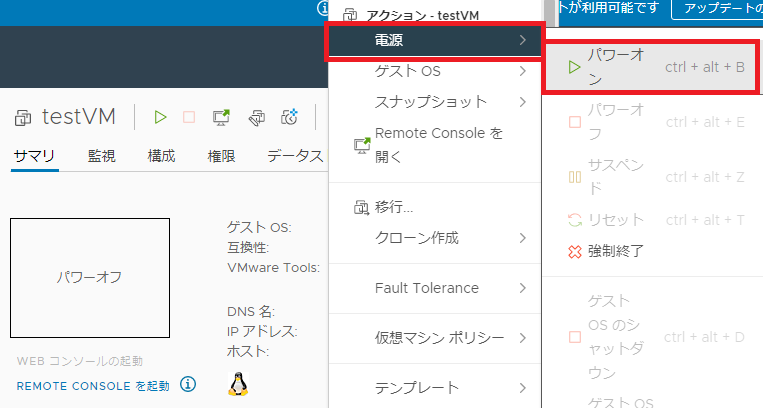Click green power-on icon beside testVM title

[x=160, y=117]
